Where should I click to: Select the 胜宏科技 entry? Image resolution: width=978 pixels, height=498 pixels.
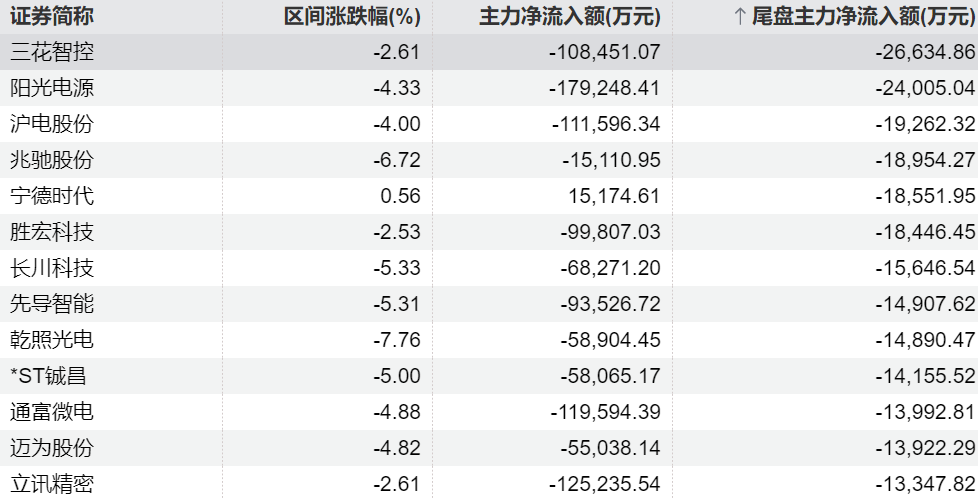click(52, 232)
